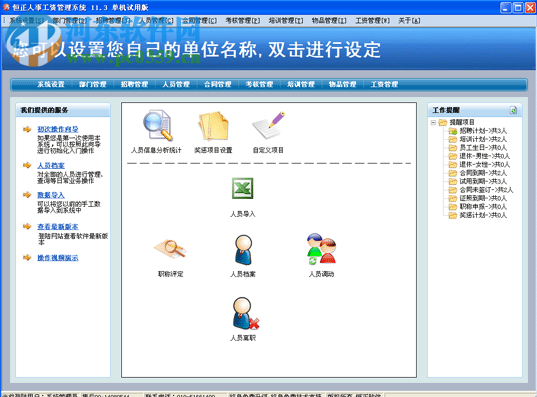Select 合同未签订->共2人 reminder item
The image size is (537, 397).
486,190
